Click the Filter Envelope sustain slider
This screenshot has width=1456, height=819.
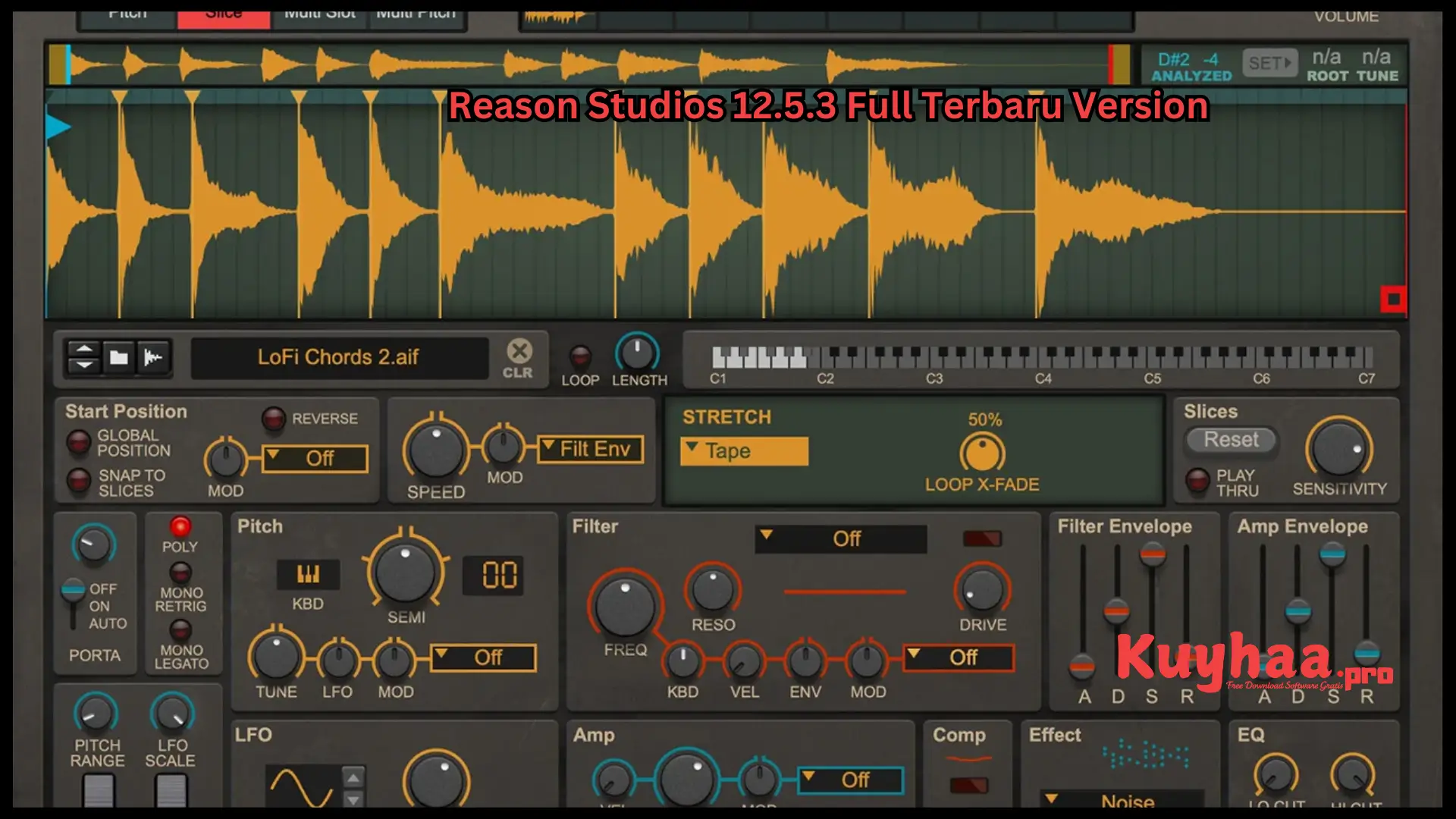[1153, 554]
